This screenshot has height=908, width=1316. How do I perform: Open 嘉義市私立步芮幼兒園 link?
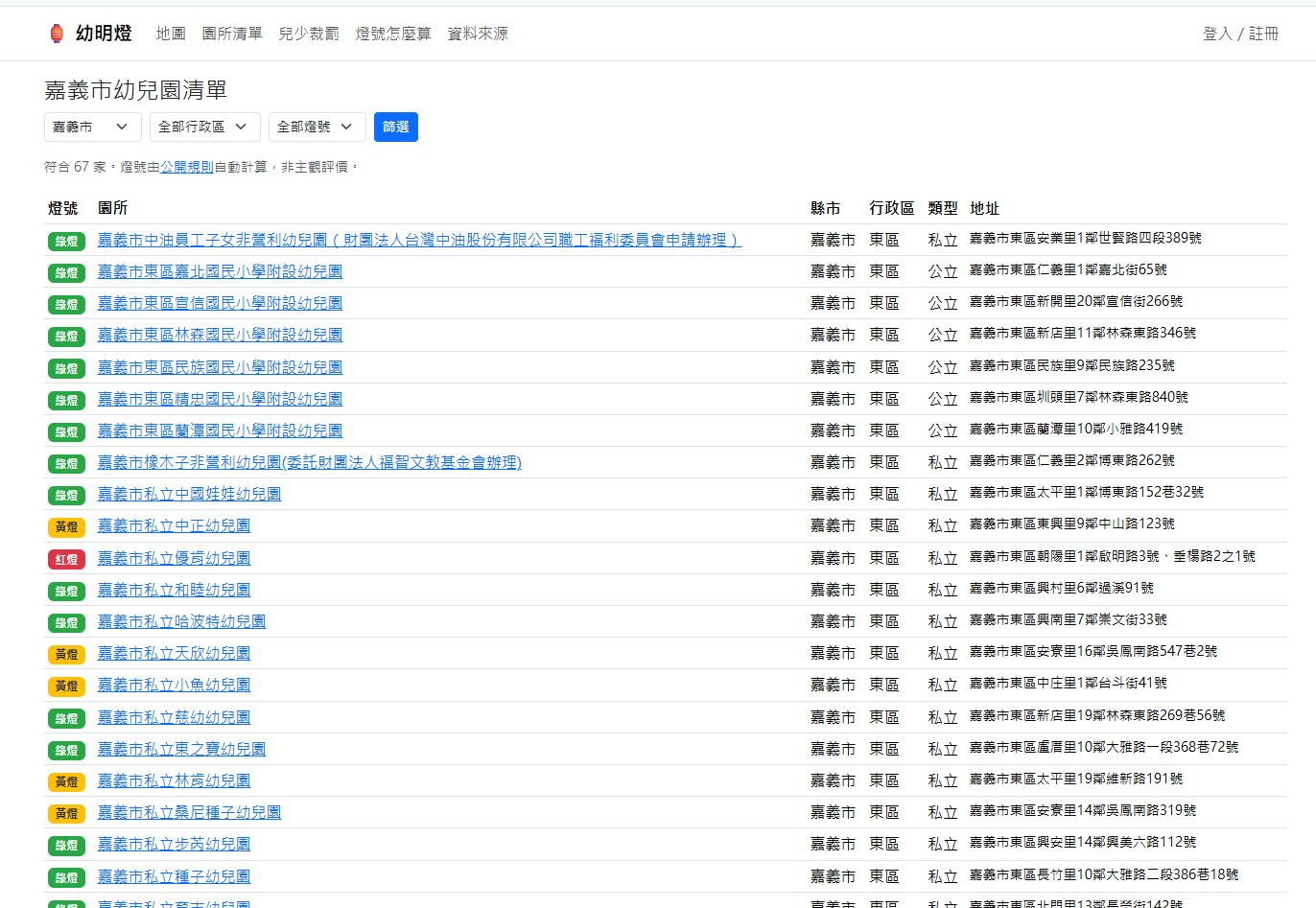tap(175, 844)
